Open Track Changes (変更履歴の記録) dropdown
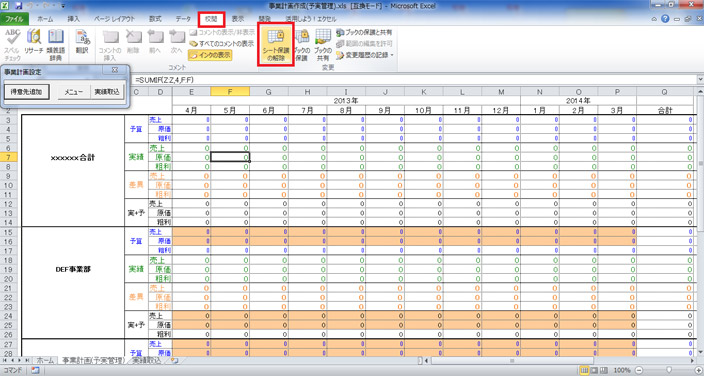This screenshot has height=376, width=704. [x=365, y=55]
